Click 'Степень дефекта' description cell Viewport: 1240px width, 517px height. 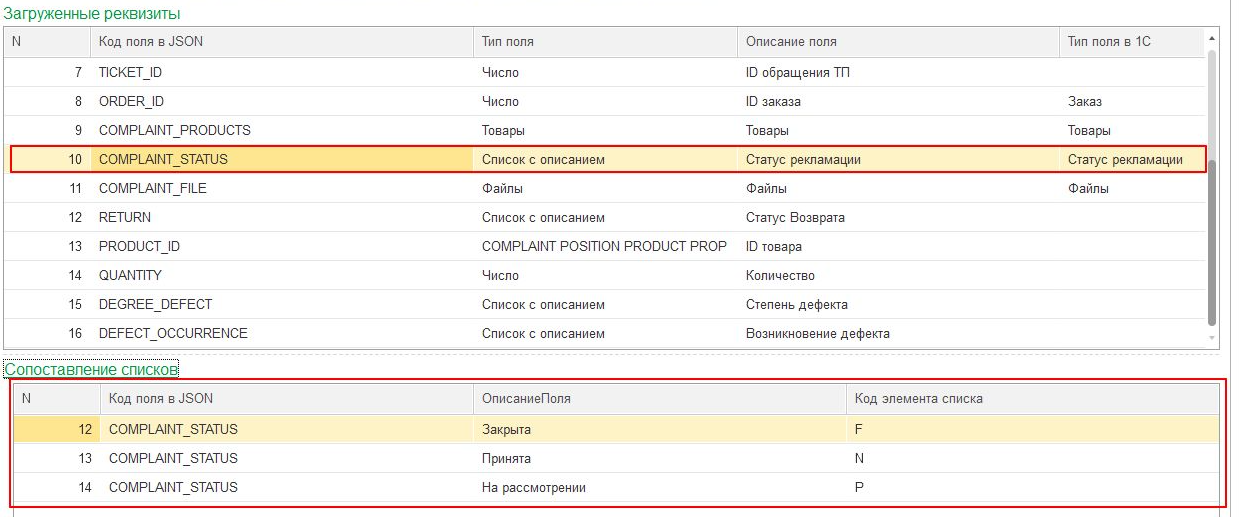click(x=795, y=304)
